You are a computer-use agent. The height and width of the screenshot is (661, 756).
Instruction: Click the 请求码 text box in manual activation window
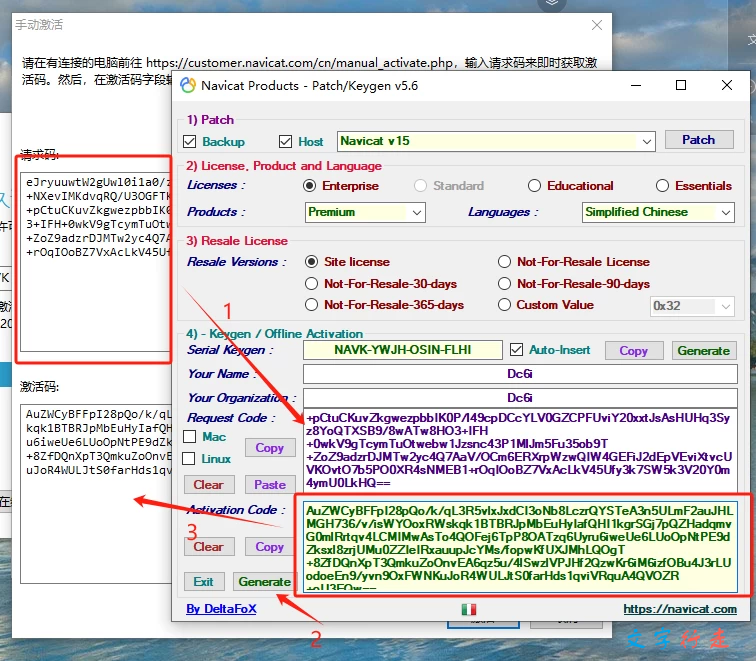pos(95,261)
